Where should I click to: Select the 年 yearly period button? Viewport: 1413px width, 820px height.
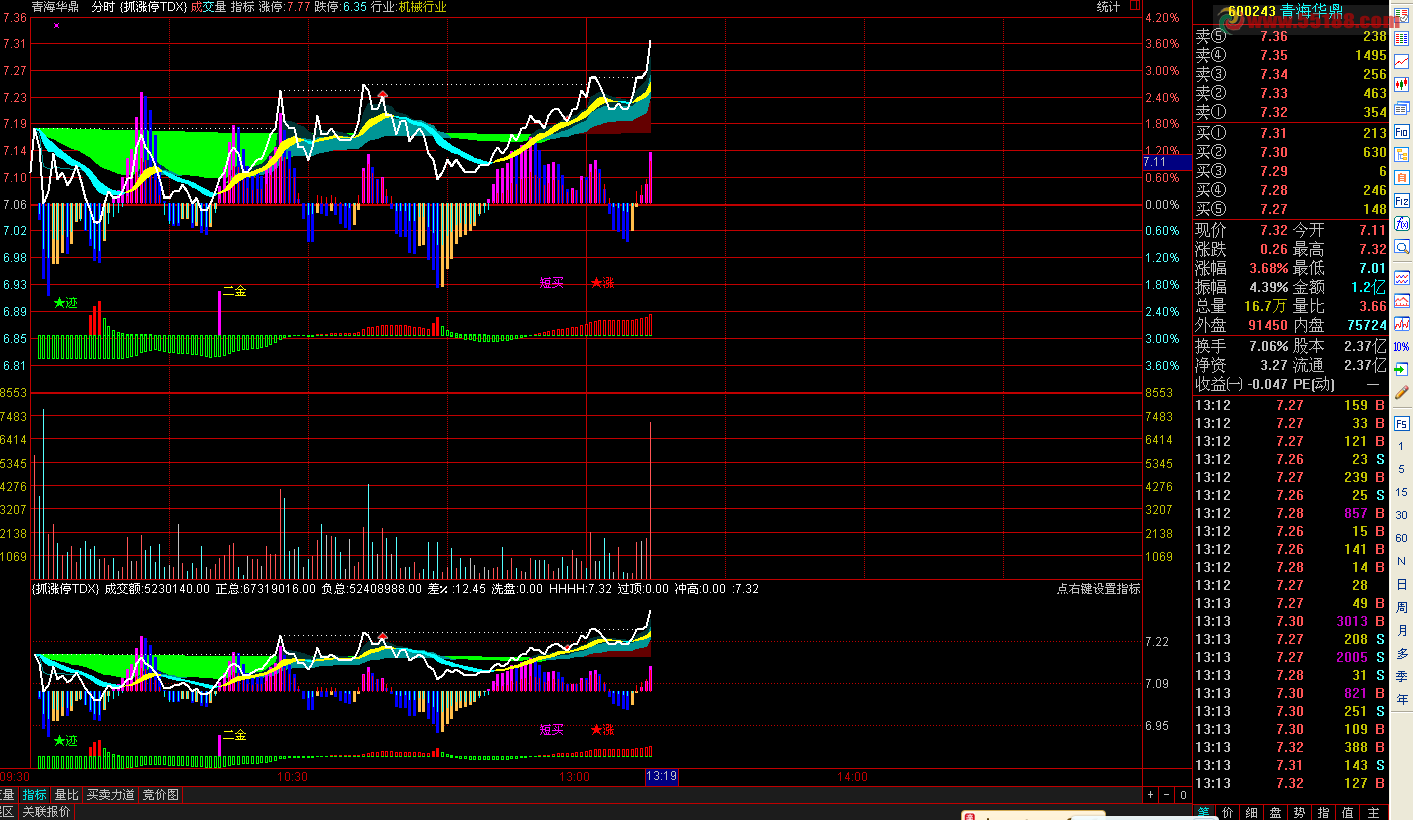(x=1402, y=699)
